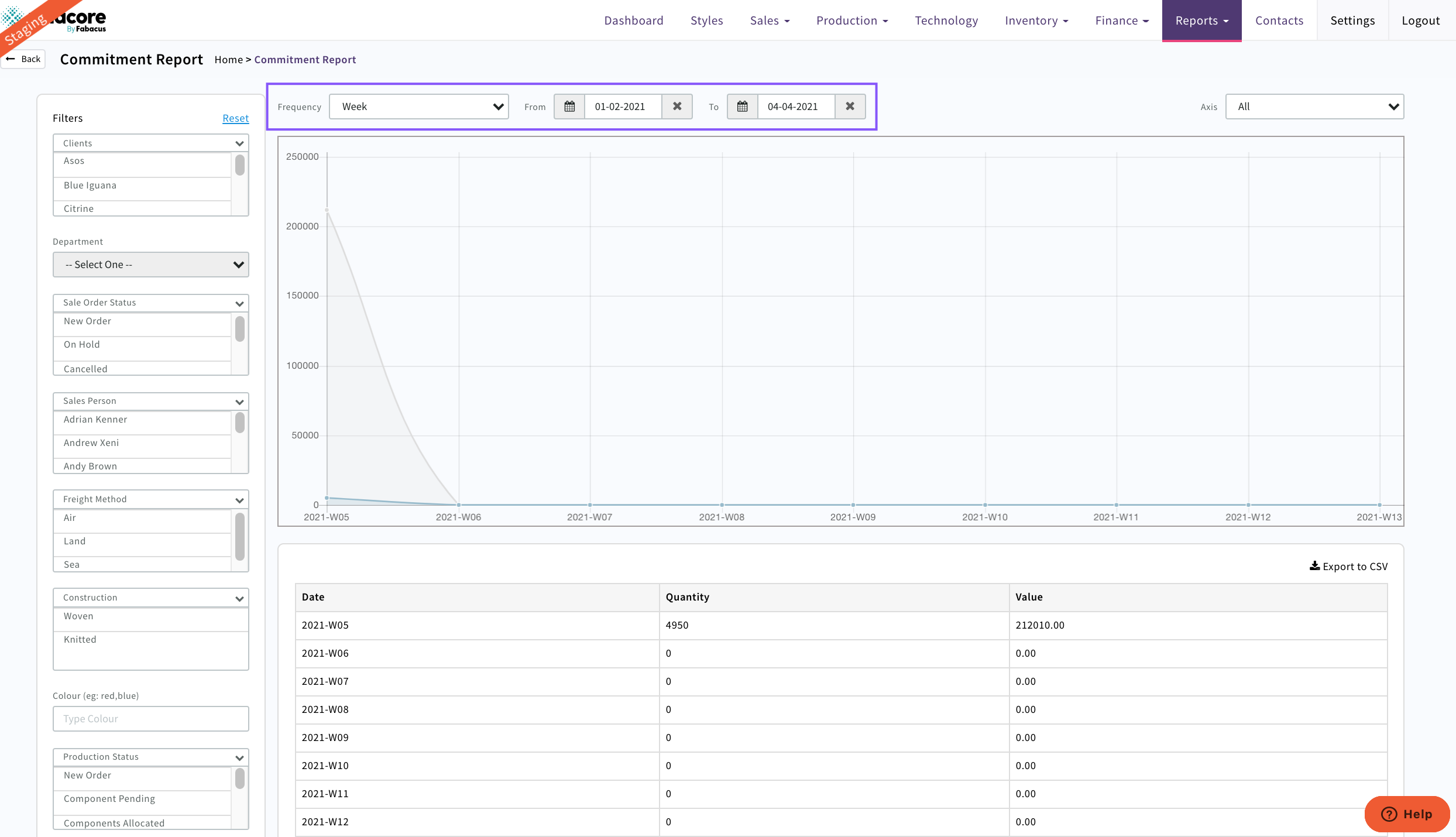This screenshot has height=837, width=1456.
Task: Click the orange Help button
Action: (1406, 814)
